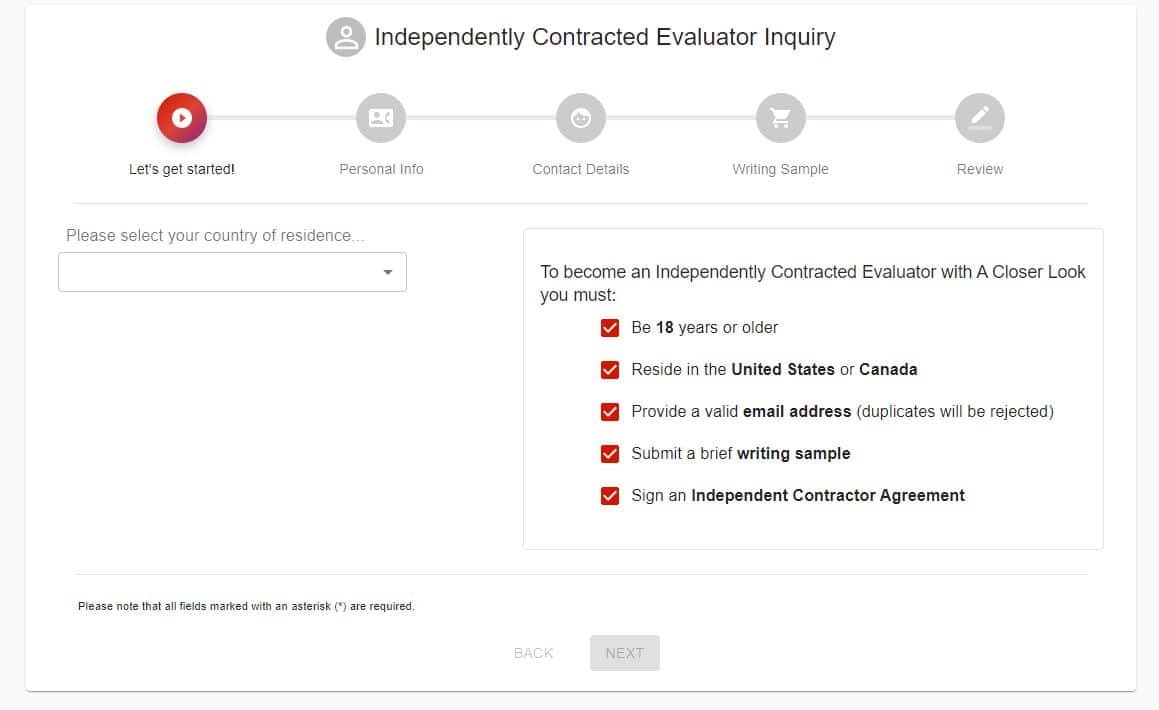Toggle the writing sample checkbox
The width and height of the screenshot is (1159, 710).
[x=610, y=454]
